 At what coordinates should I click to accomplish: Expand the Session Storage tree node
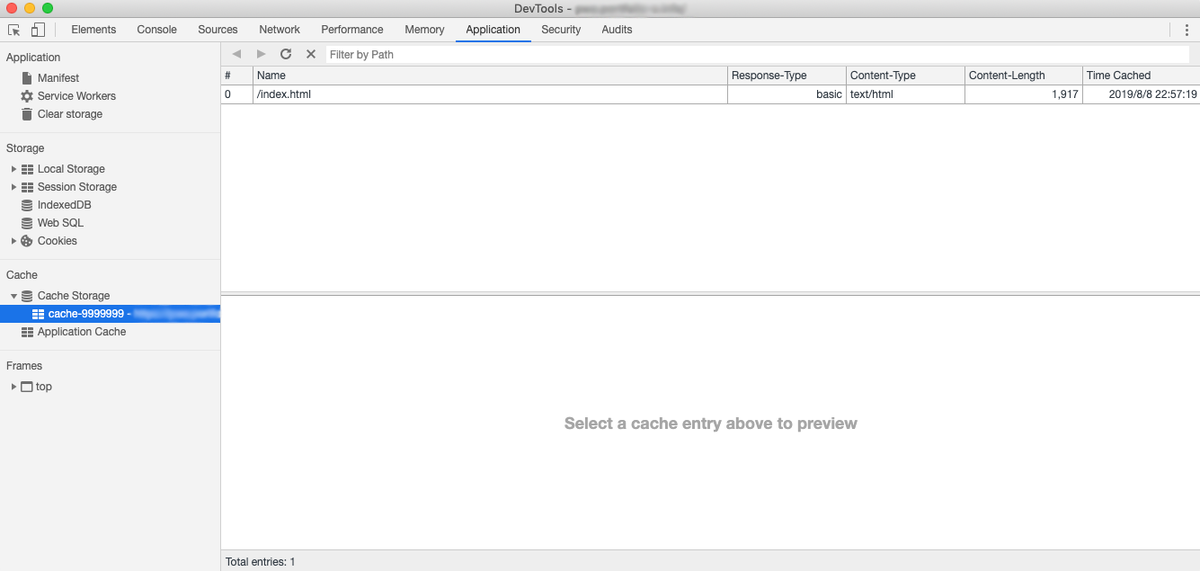(x=14, y=187)
